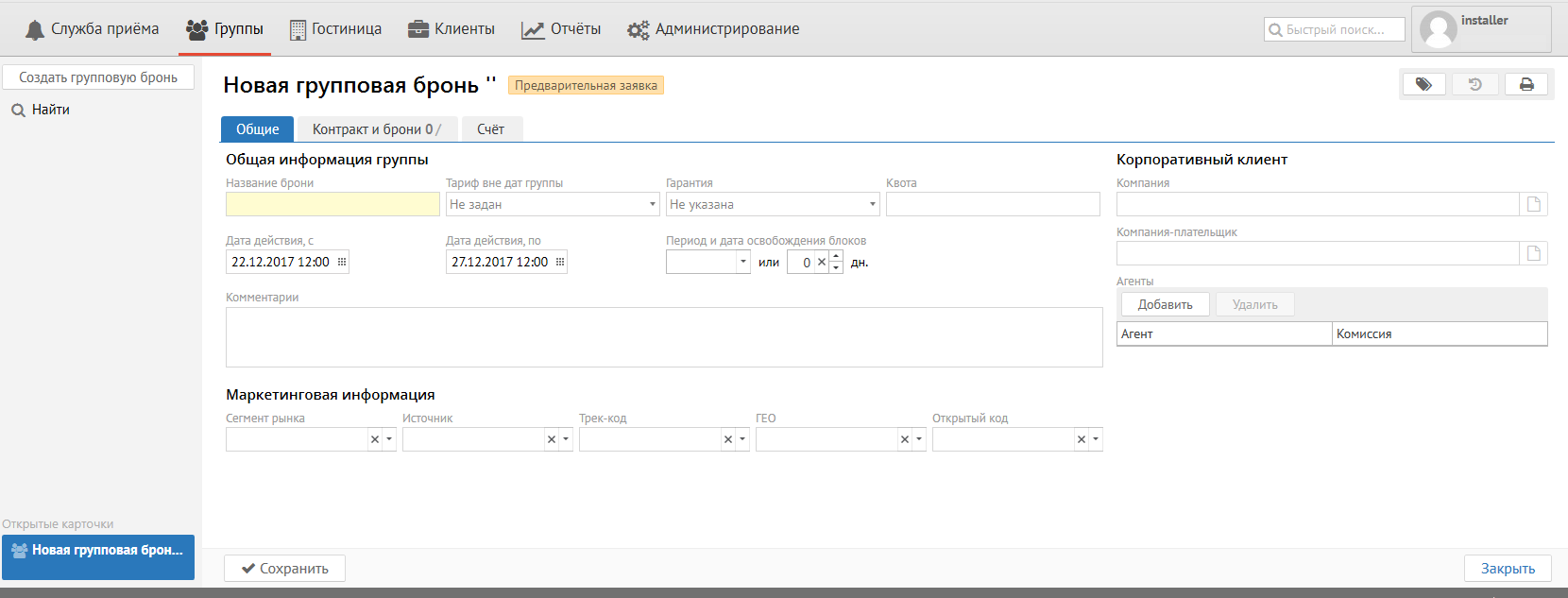Click the Название брони input field
The image size is (1568, 598).
tap(332, 204)
